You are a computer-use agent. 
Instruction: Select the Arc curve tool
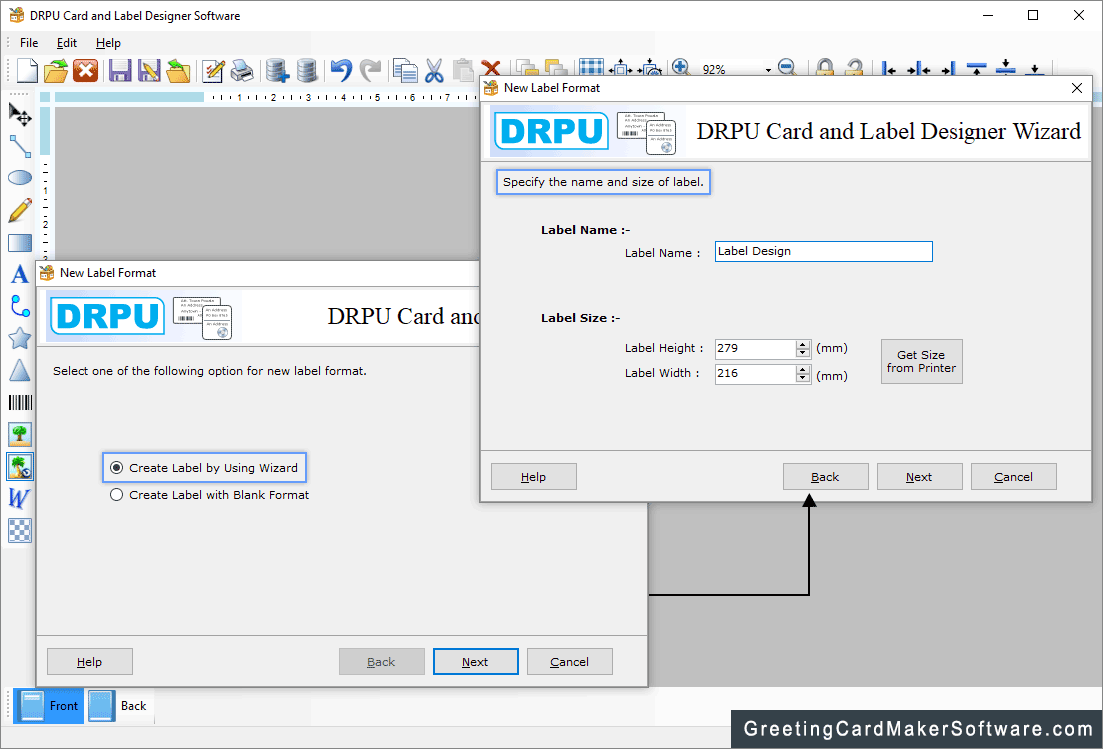(x=20, y=307)
